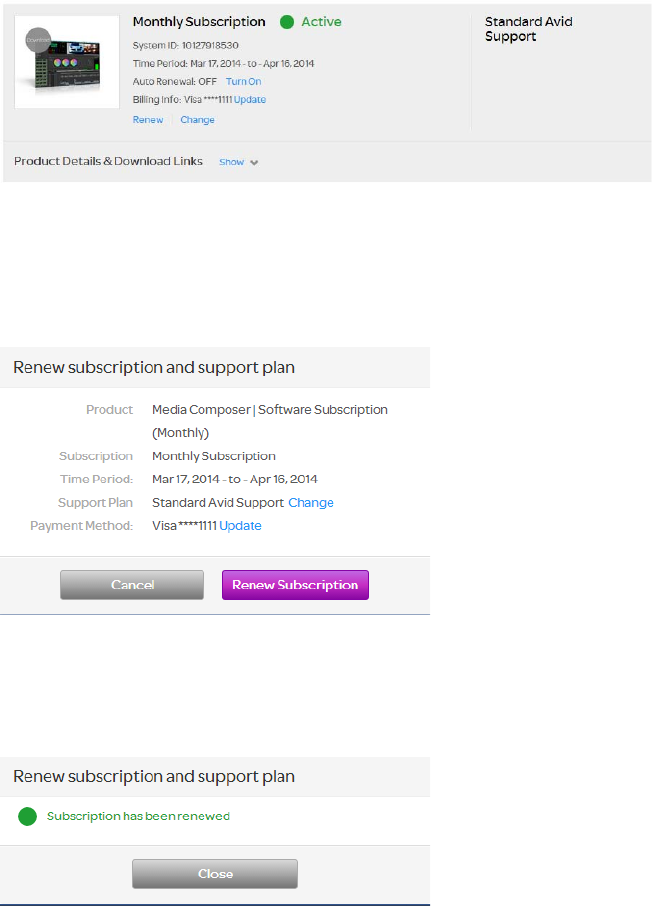
Task: Click the Change link beside Renew
Action: point(197,120)
